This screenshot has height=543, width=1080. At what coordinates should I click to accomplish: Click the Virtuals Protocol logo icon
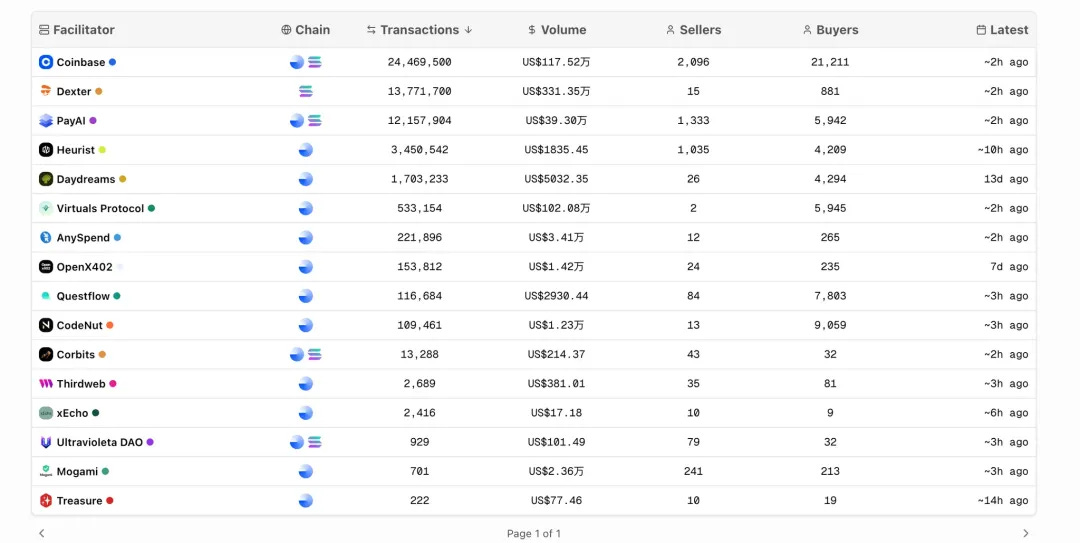pos(45,208)
